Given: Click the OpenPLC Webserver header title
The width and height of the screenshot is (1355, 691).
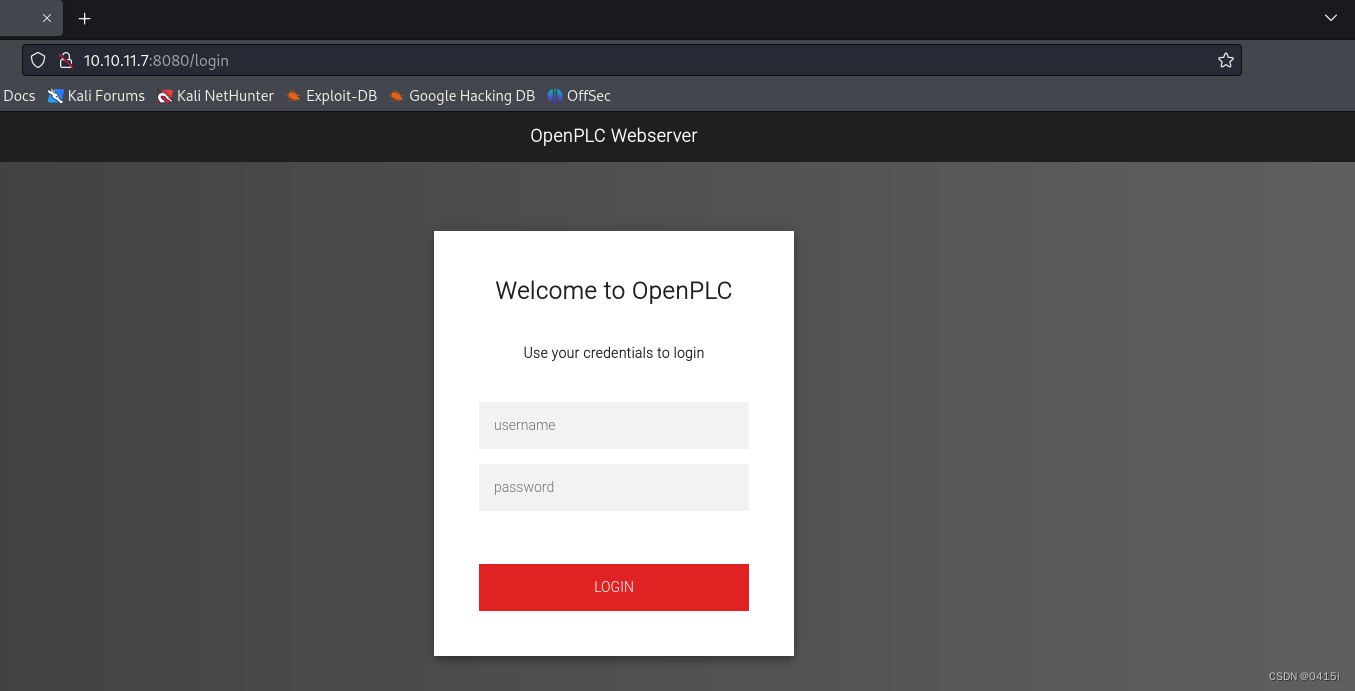Looking at the screenshot, I should tap(614, 136).
